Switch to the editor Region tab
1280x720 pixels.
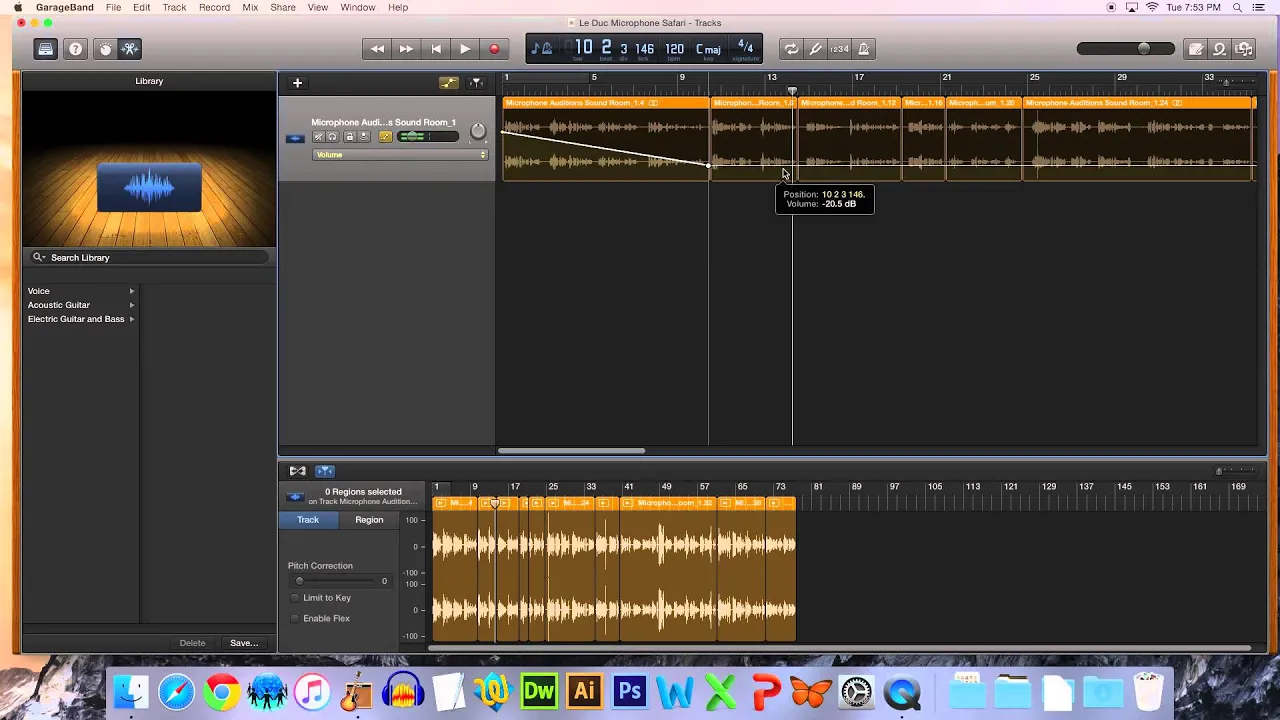[369, 520]
